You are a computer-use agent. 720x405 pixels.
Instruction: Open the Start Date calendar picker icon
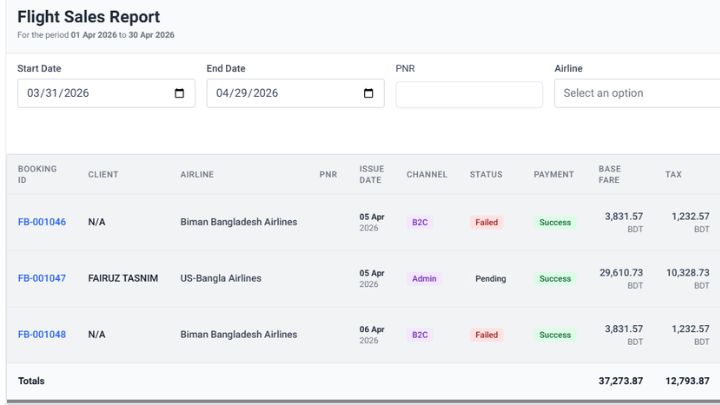point(179,94)
